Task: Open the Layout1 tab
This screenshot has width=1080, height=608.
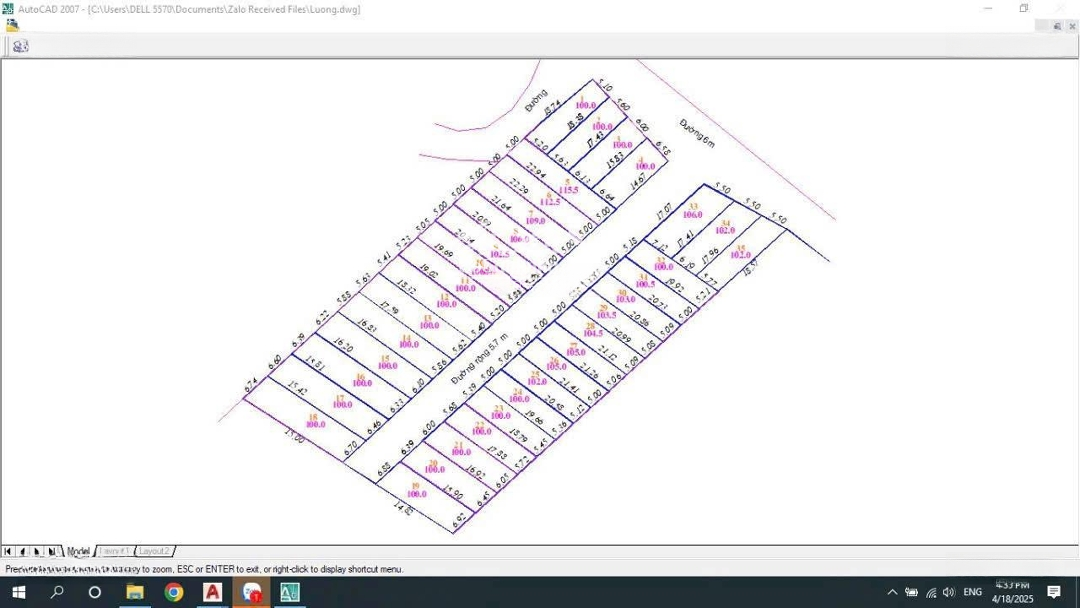Action: coord(116,551)
